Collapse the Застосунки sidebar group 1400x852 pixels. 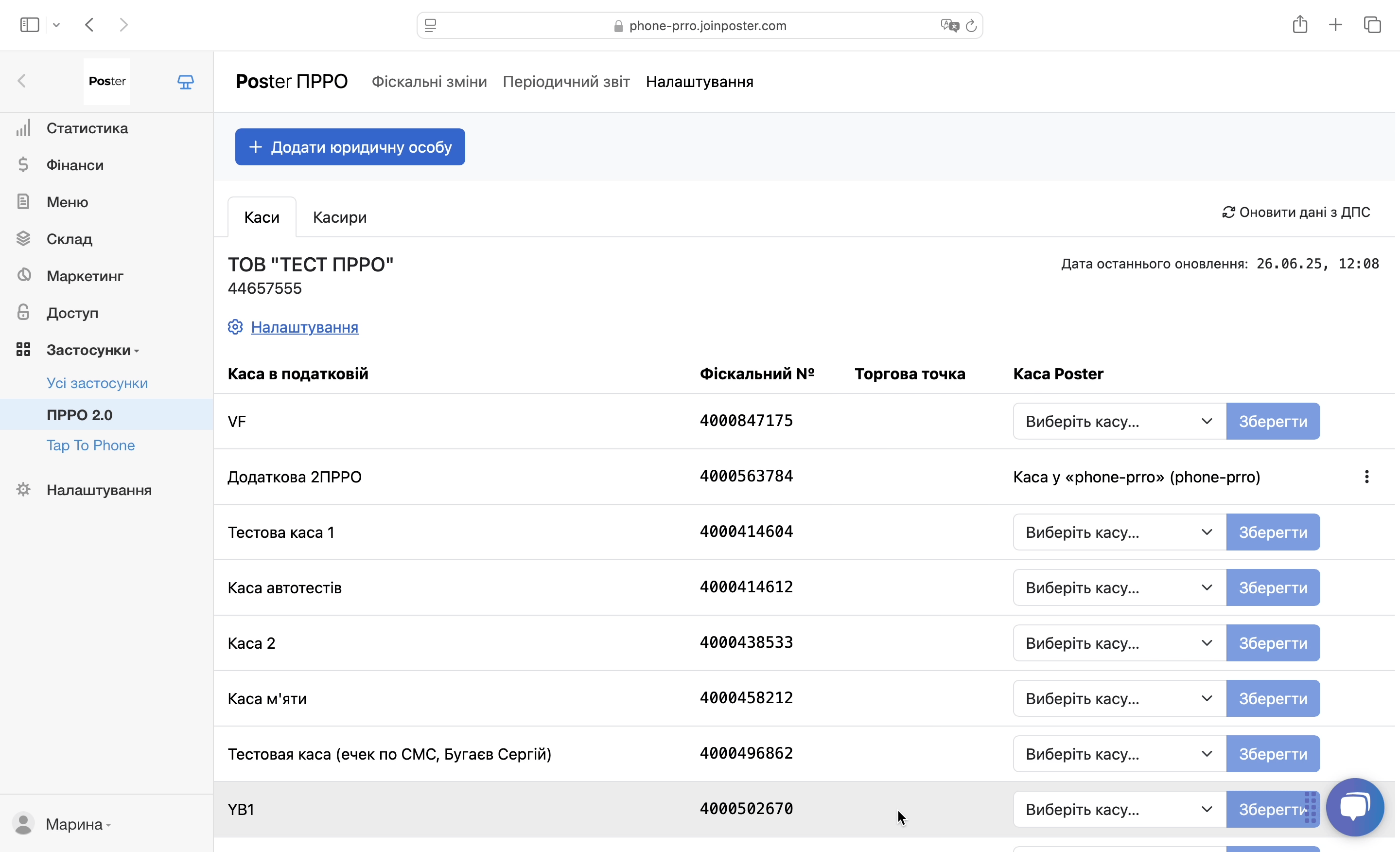(93, 350)
